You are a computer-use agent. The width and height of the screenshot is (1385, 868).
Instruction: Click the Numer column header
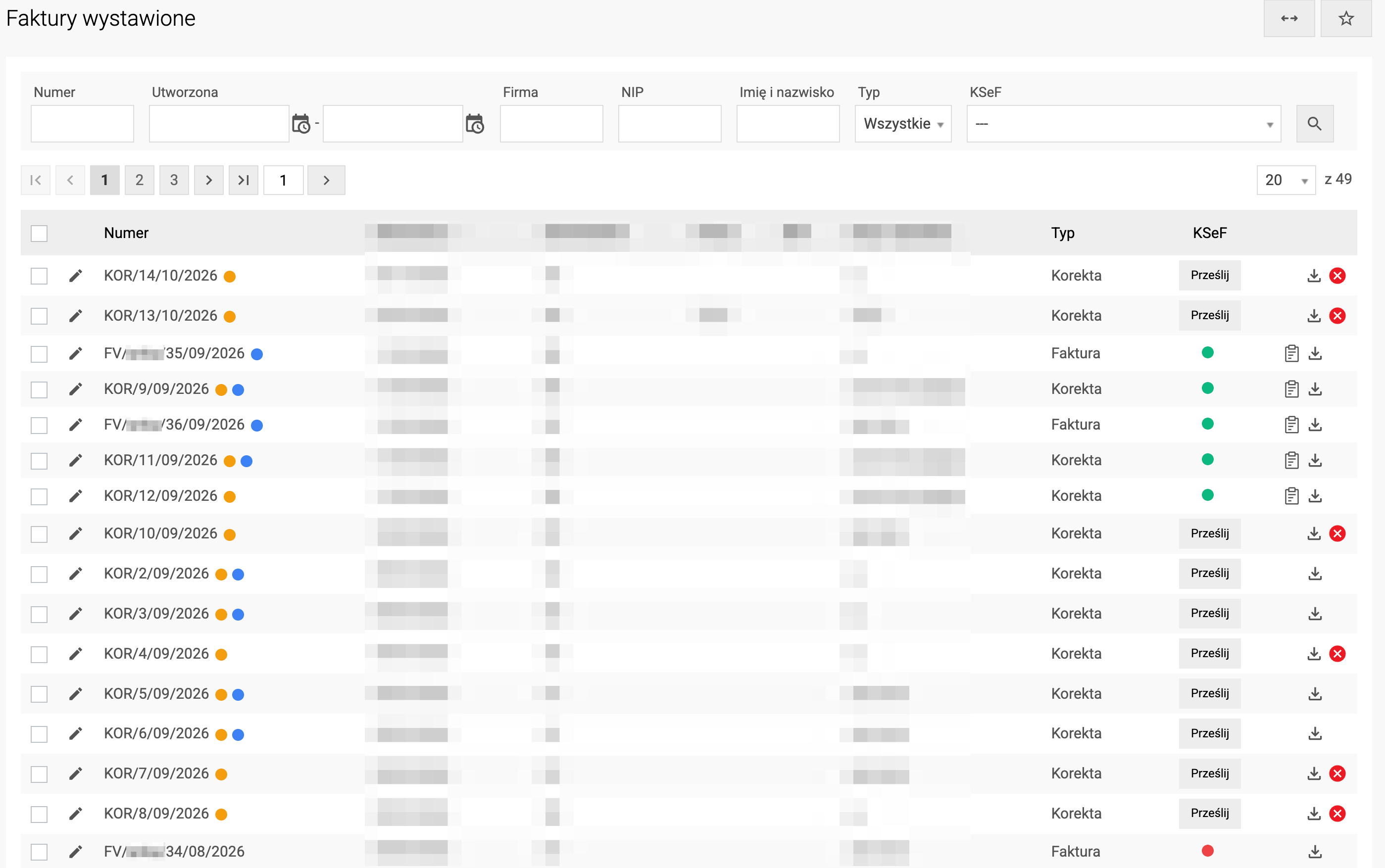pos(126,233)
